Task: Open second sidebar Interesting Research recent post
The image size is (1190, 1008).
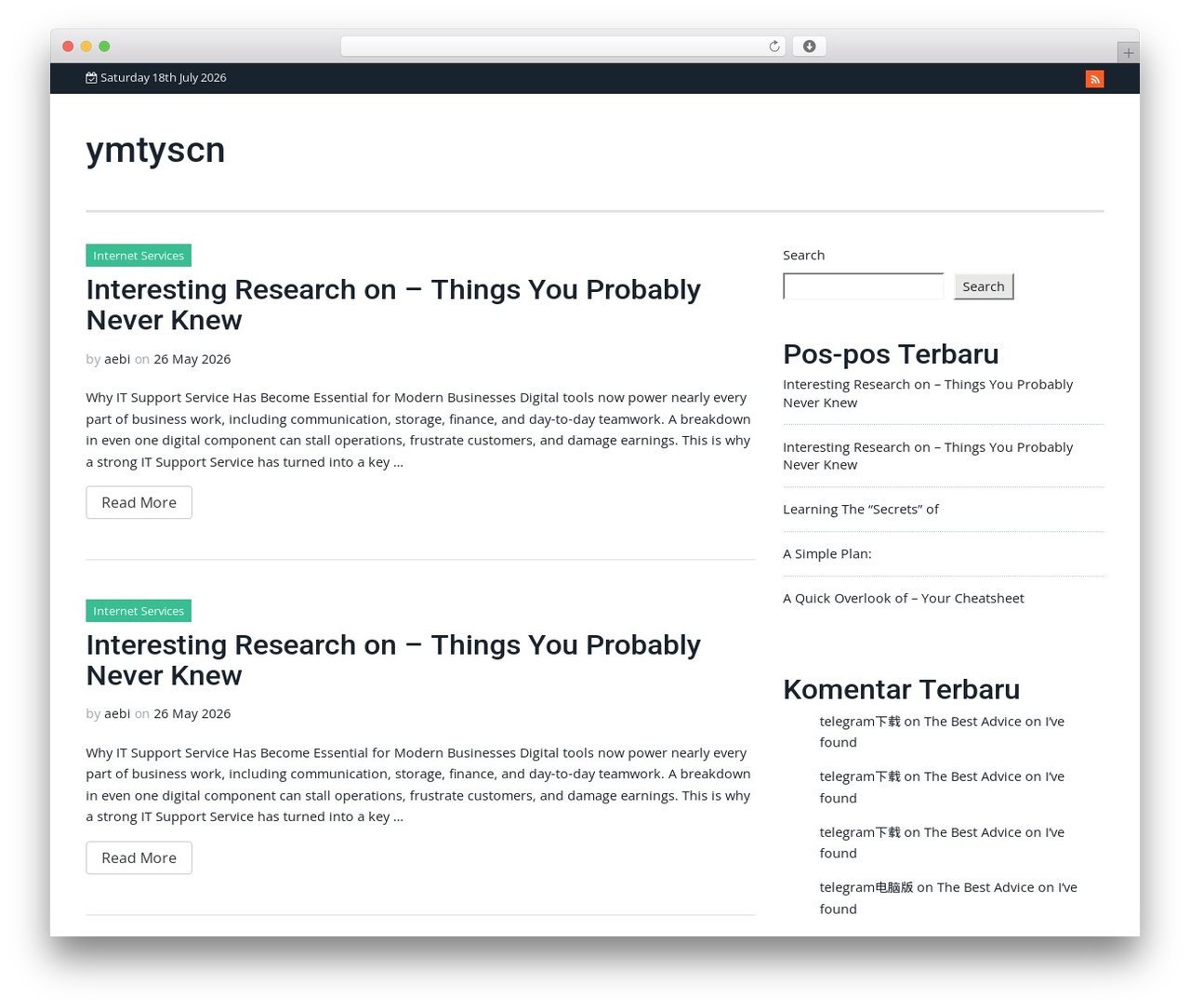Action: point(928,456)
